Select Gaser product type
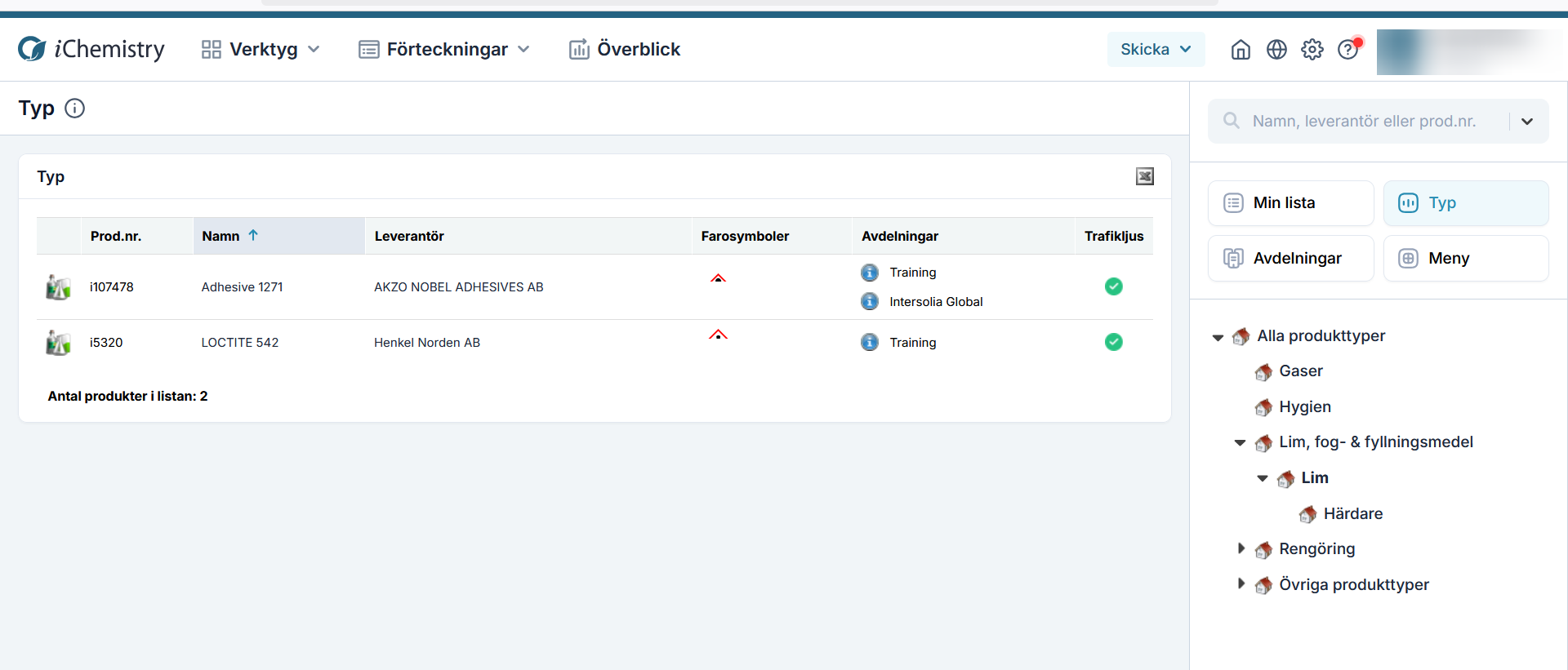The image size is (1568, 670). coord(1301,371)
